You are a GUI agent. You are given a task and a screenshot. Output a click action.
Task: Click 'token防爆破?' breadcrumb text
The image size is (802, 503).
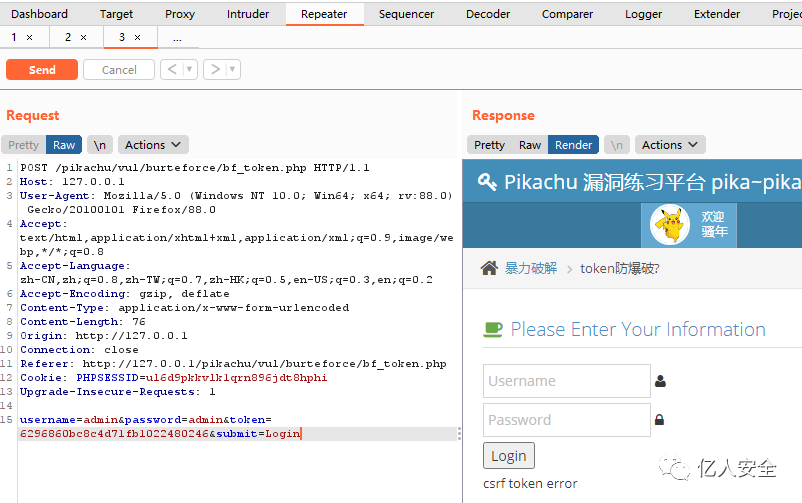(x=619, y=268)
